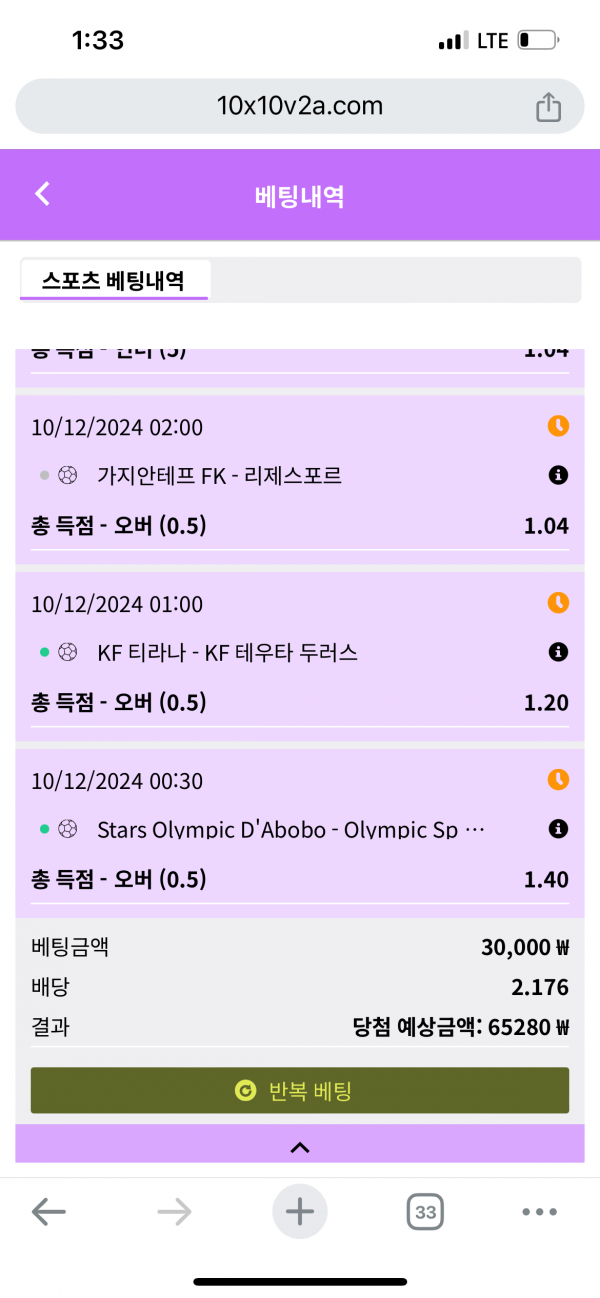Open info for KF 티라나 match

coord(558,653)
